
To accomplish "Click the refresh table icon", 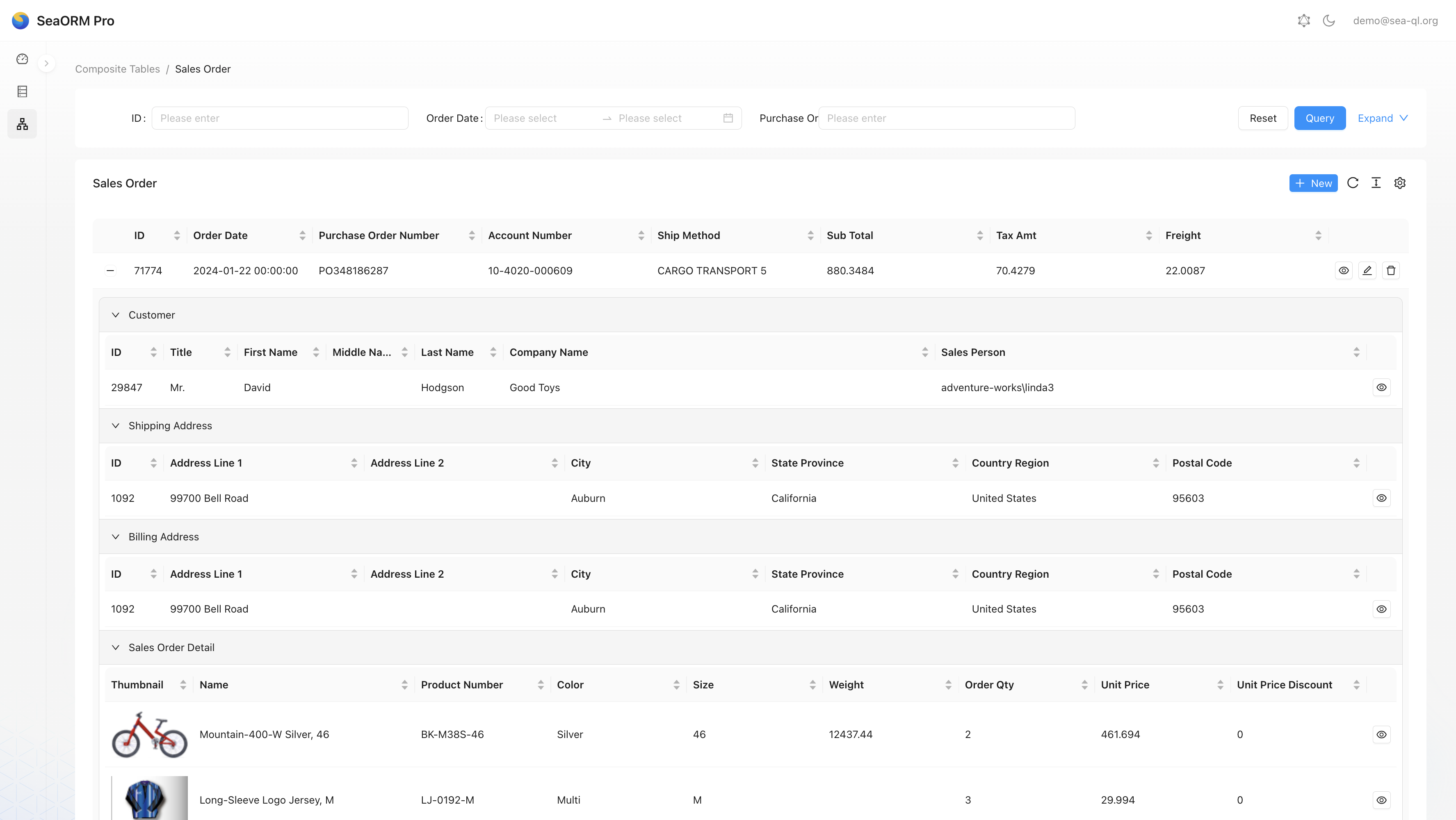I will coord(1353,183).
